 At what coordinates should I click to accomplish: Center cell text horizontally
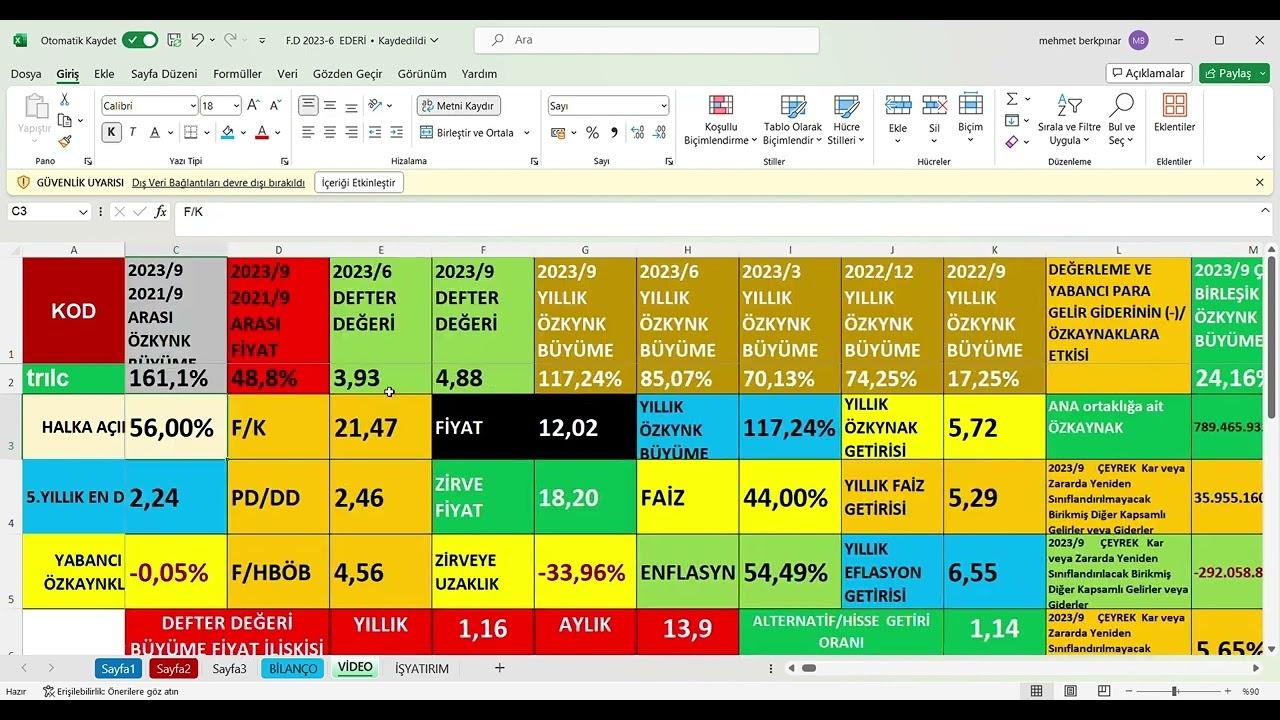(329, 132)
